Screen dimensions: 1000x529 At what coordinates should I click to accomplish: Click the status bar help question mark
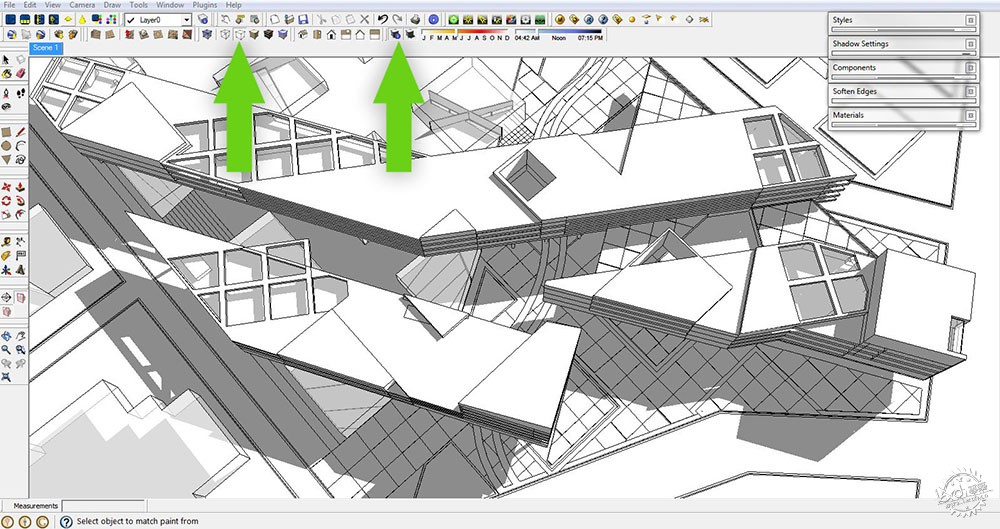point(66,521)
